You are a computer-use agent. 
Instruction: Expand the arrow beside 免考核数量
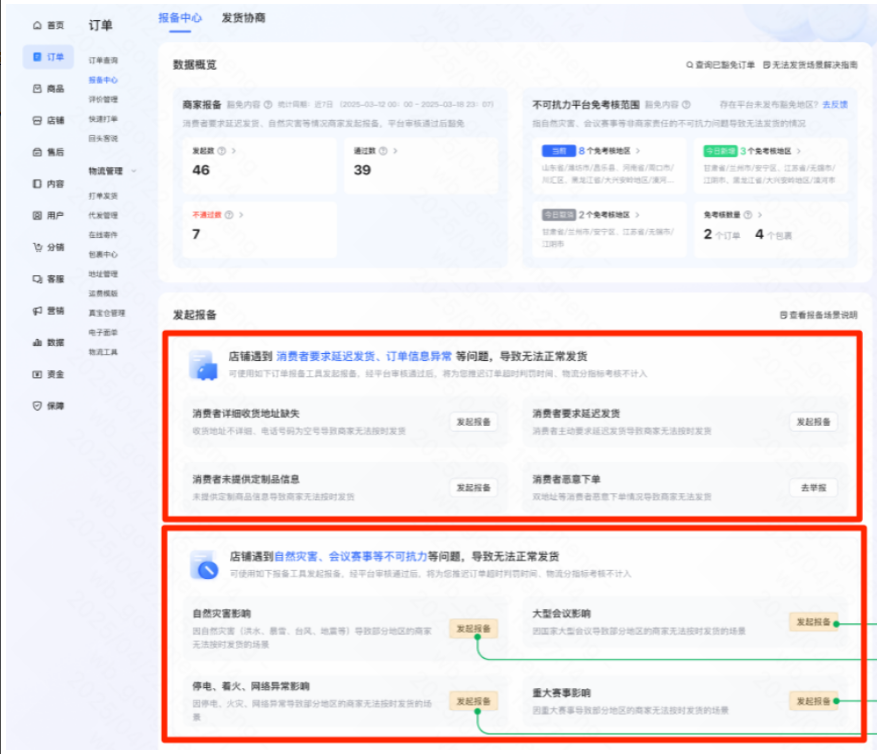(760, 215)
